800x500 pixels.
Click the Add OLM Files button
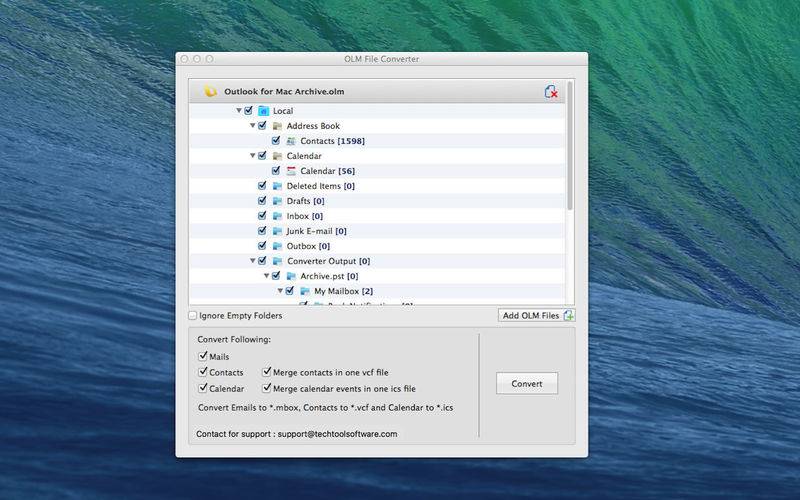[537, 315]
